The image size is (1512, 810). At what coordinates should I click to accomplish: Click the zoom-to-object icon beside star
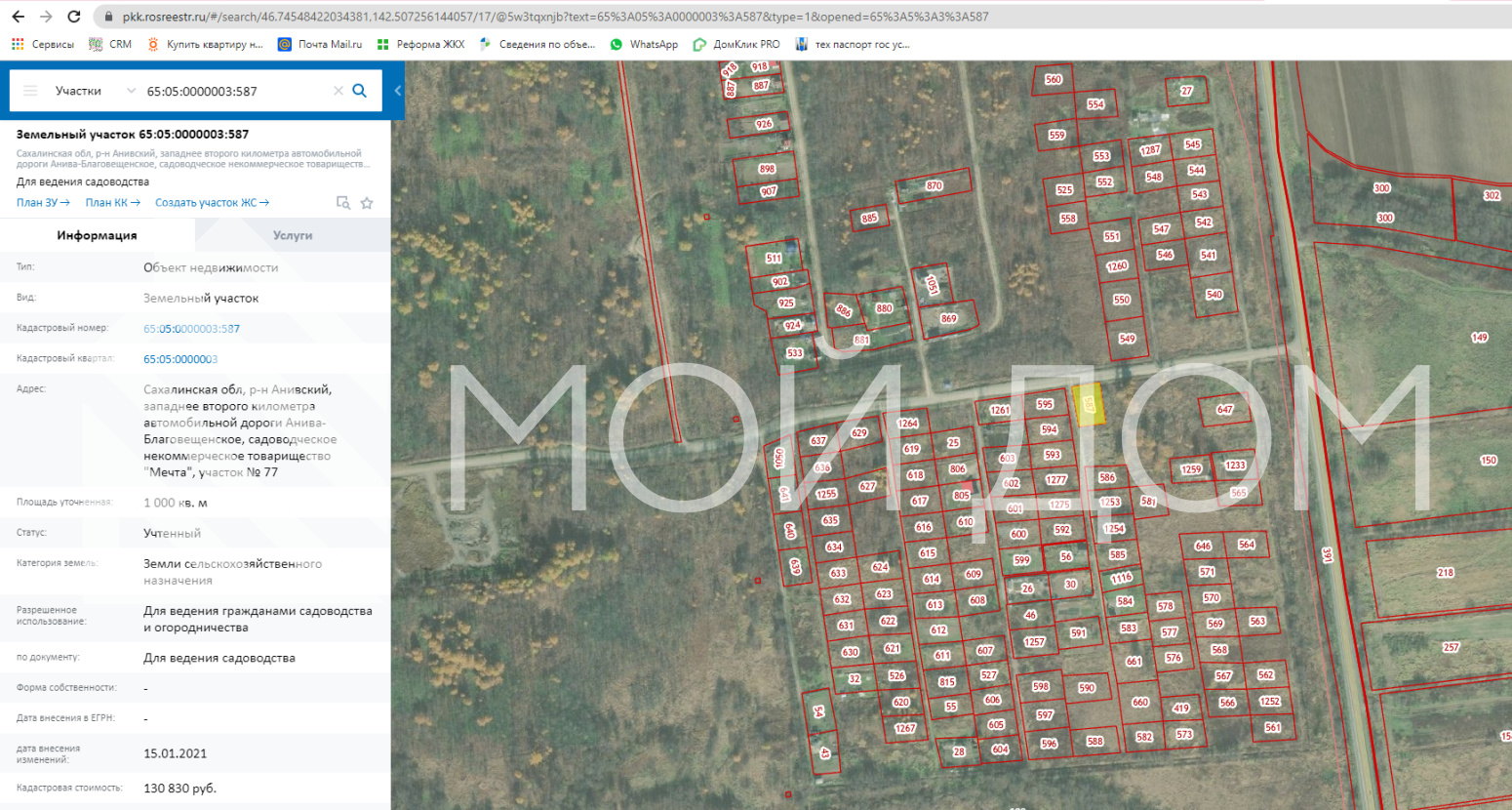click(343, 203)
